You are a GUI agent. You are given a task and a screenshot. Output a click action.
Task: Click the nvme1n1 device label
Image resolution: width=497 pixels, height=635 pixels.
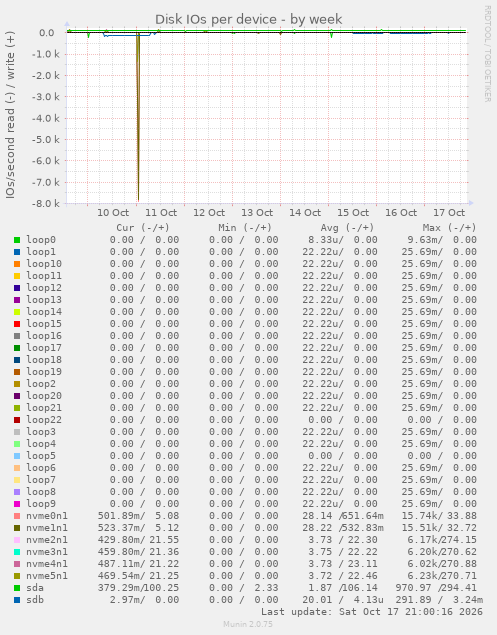click(x=47, y=528)
